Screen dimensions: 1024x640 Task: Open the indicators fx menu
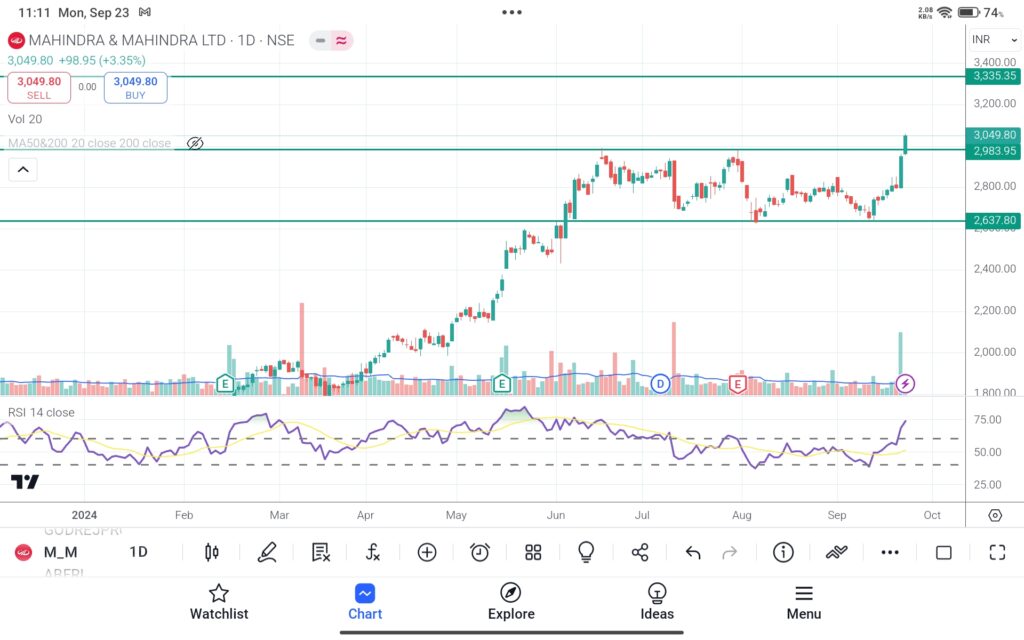click(373, 552)
